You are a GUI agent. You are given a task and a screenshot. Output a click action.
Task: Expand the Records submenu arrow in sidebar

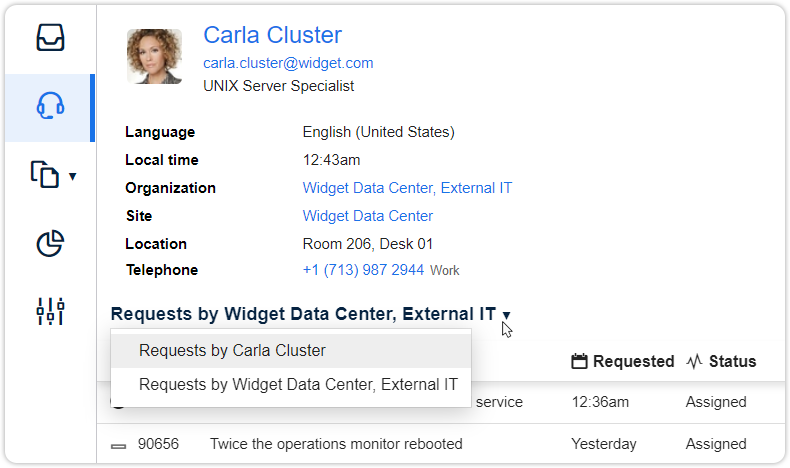tap(72, 178)
